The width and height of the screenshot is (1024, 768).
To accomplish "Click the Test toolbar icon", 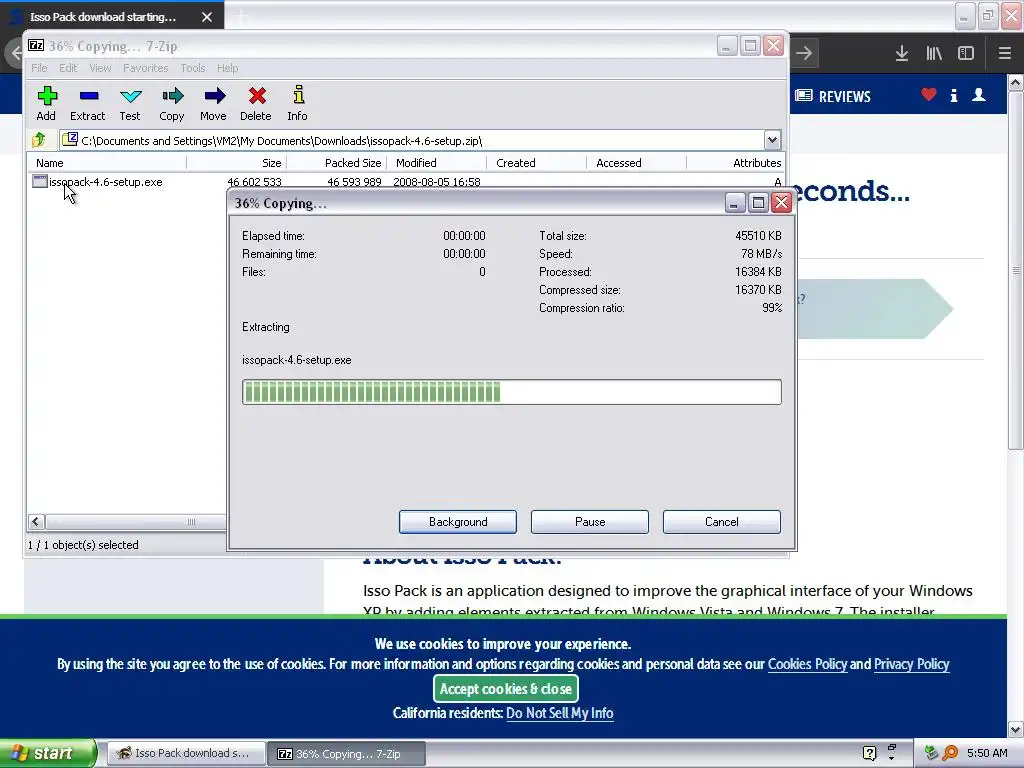I will [131, 96].
